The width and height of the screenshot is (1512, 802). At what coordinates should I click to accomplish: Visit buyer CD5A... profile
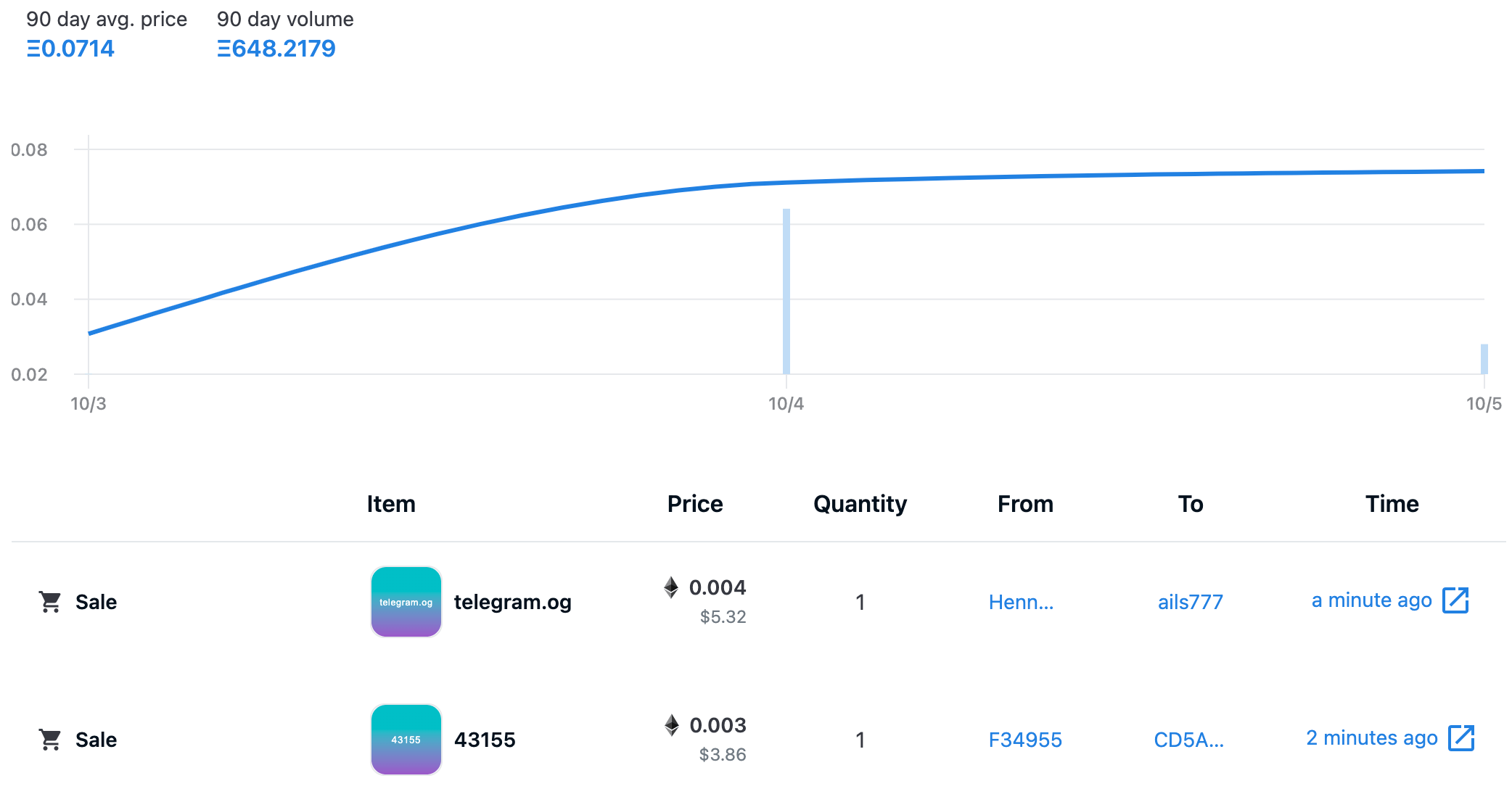[1188, 740]
